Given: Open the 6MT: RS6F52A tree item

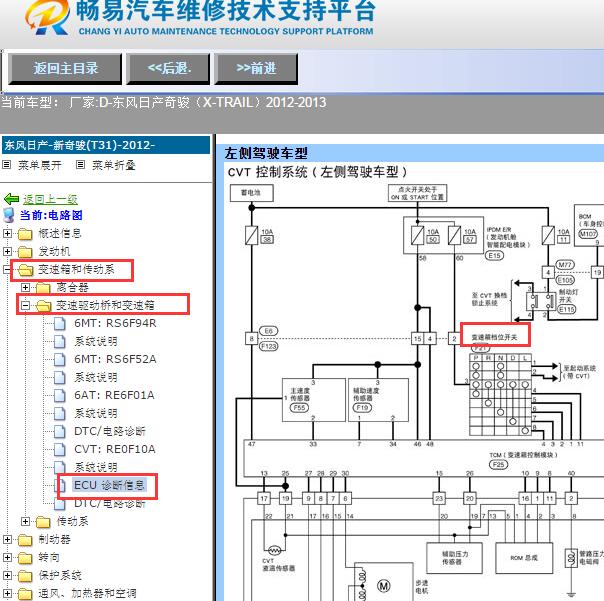Looking at the screenshot, I should tap(115, 359).
